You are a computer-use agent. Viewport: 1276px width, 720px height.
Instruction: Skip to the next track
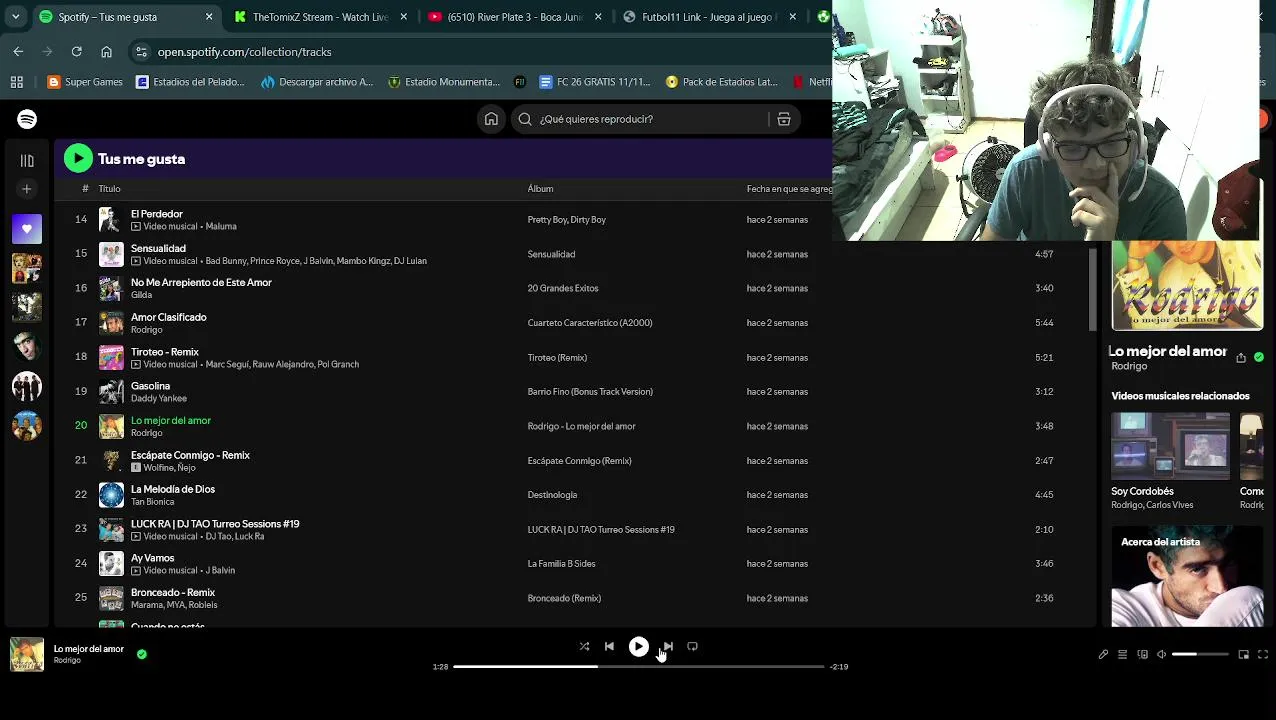667,647
